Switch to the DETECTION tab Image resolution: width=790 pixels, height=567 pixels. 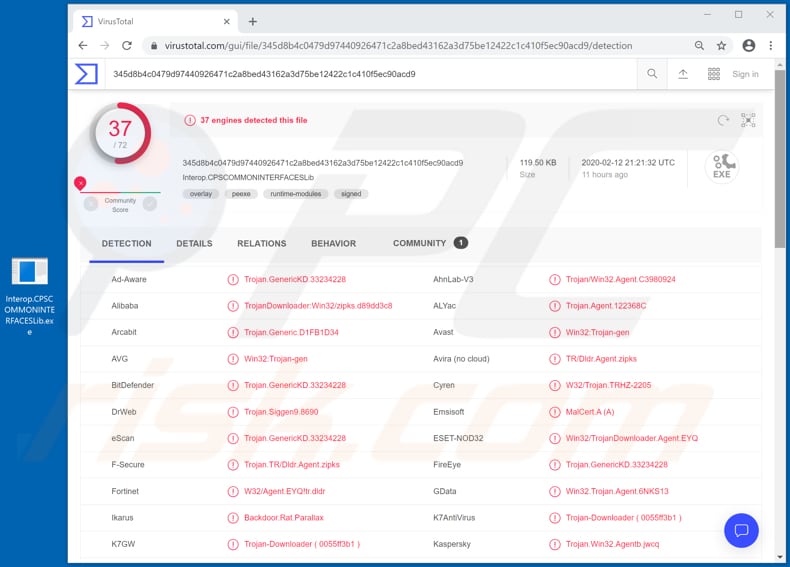click(126, 243)
